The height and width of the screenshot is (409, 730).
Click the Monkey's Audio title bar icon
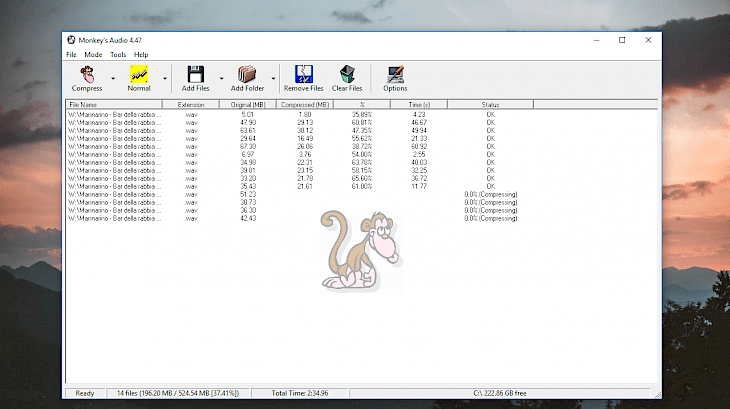(x=71, y=40)
